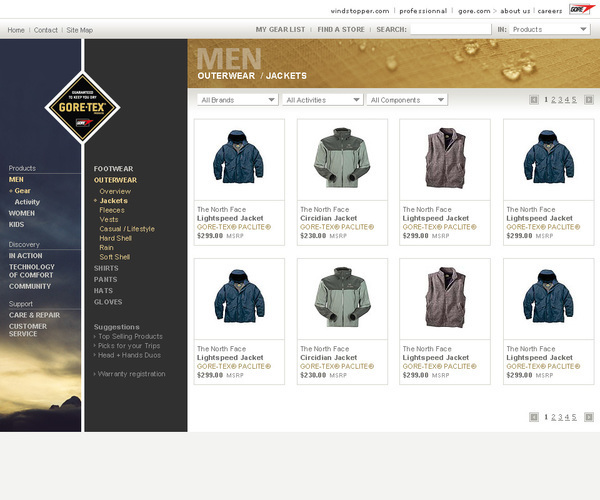This screenshot has height=500, width=600.
Task: Select Fleeces subcategory
Action: coord(112,210)
